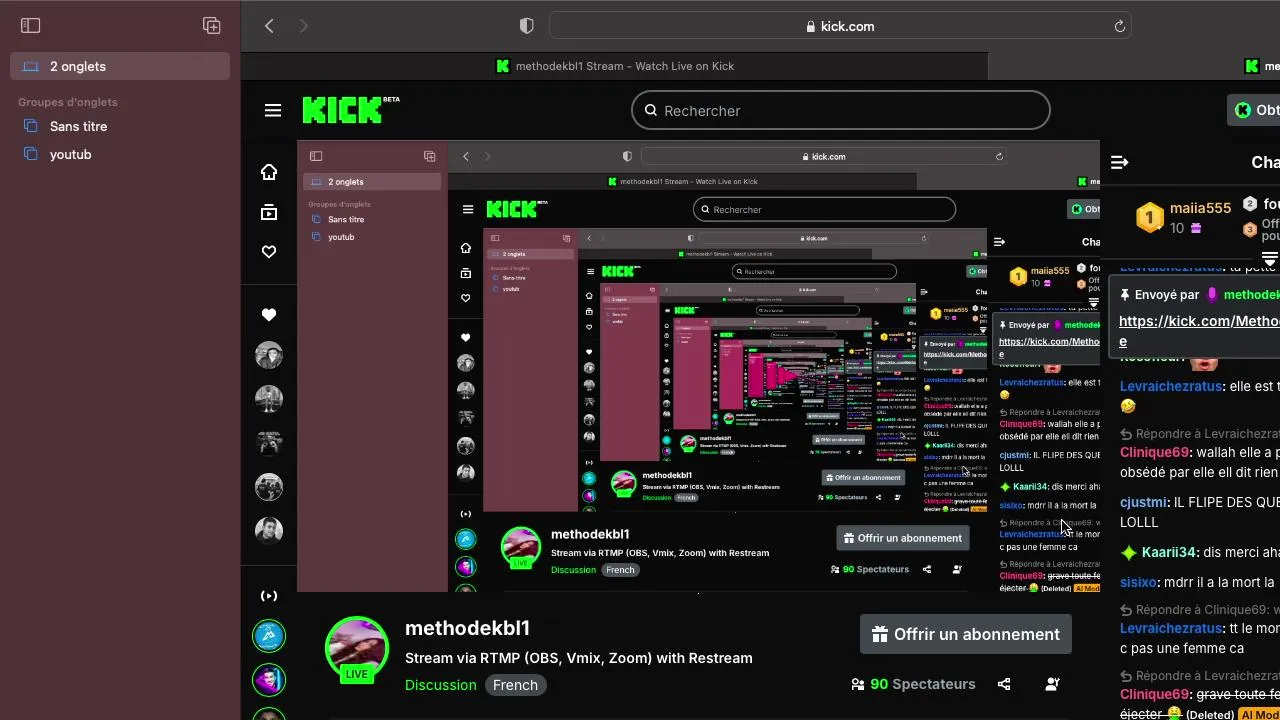1280x720 pixels.
Task: Collapse the chat panel with the arrow icon
Action: [x=1120, y=162]
